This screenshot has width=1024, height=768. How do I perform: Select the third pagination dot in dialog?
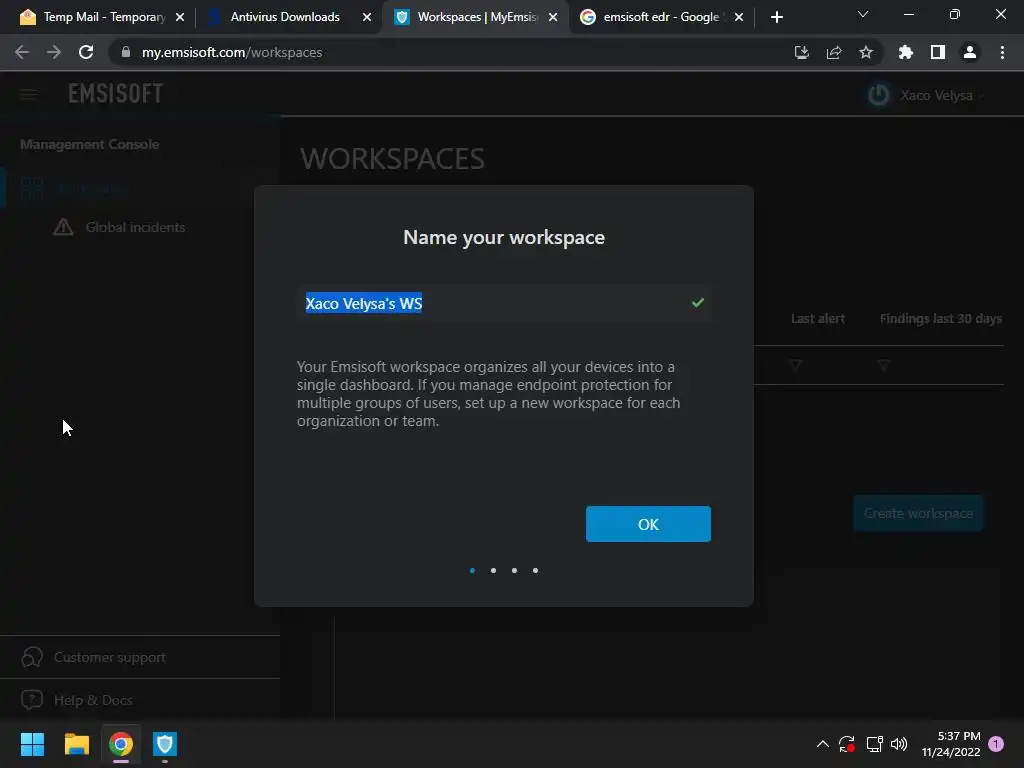click(514, 571)
